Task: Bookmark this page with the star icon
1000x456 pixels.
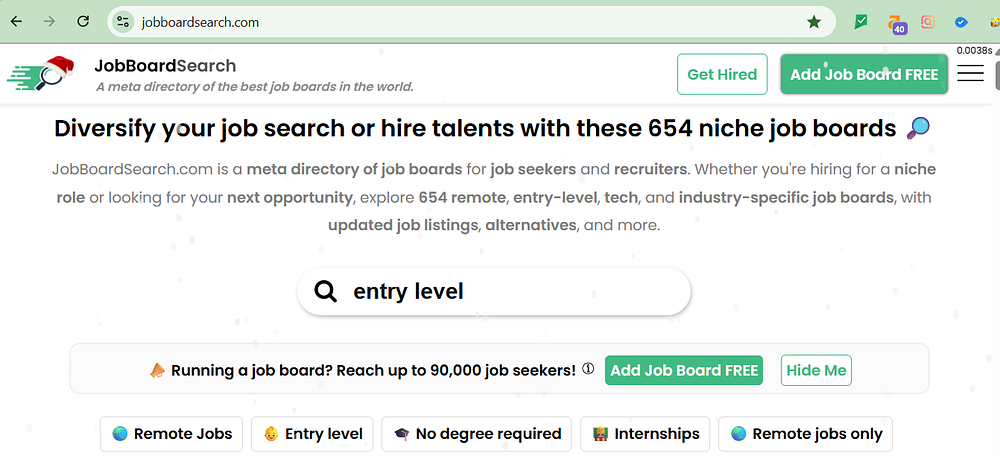Action: point(814,21)
